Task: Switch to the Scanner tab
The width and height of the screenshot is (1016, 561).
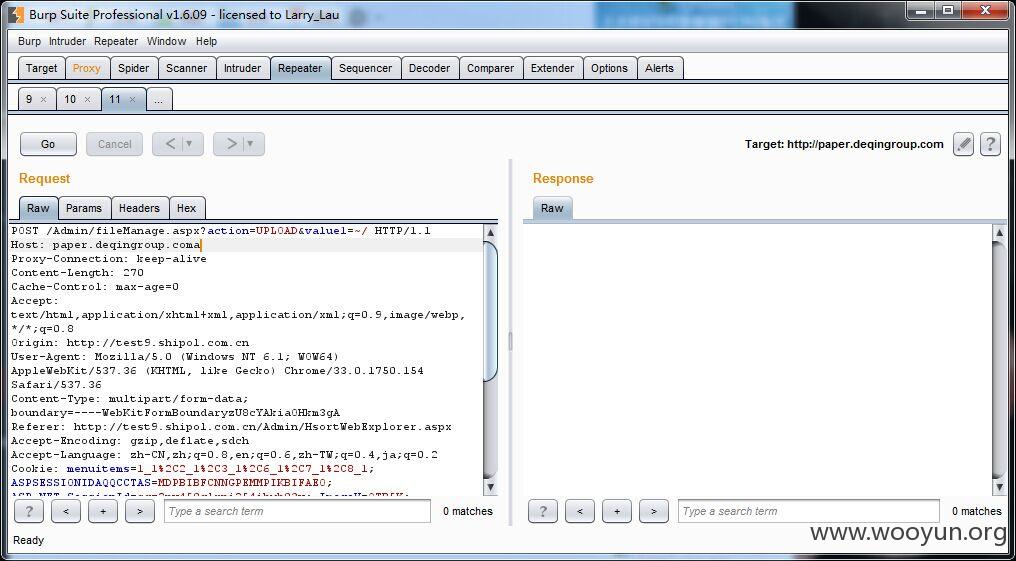Action: point(187,68)
